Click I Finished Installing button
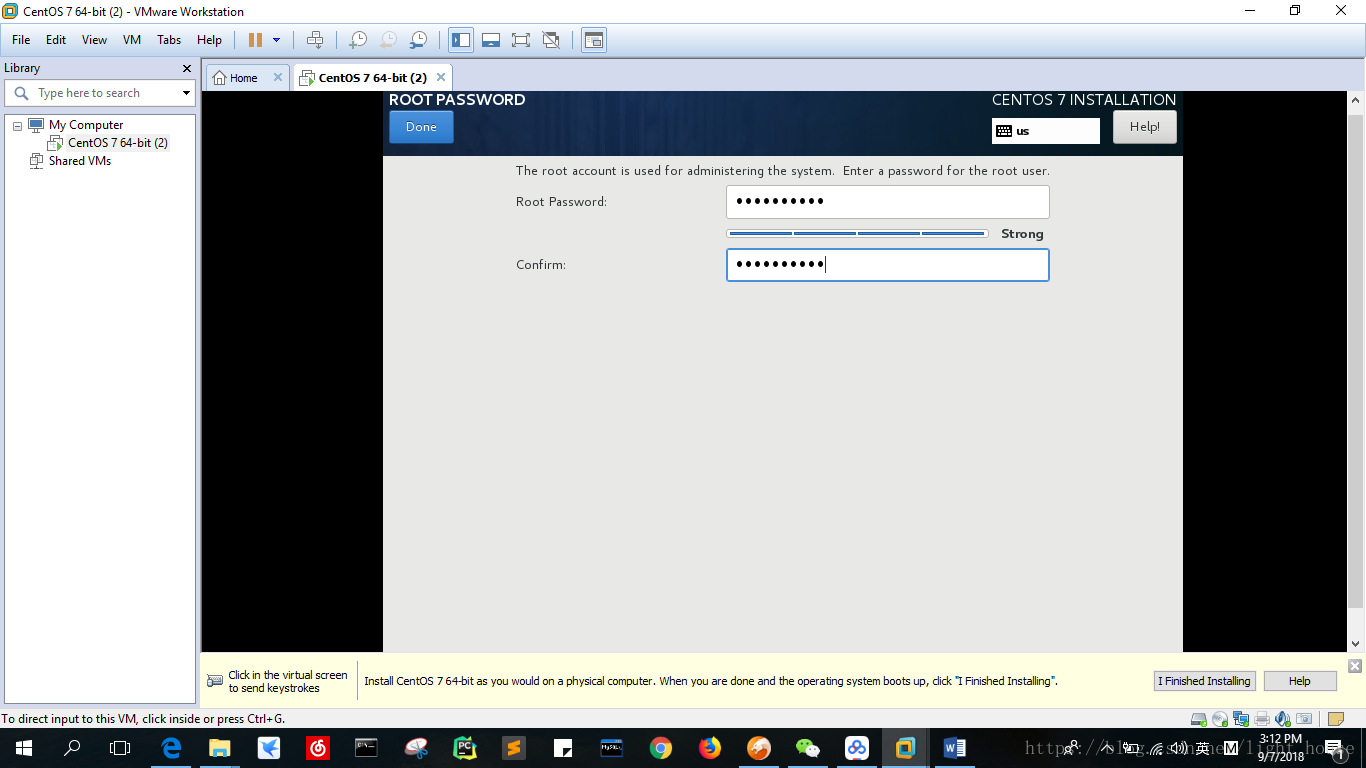Image resolution: width=1366 pixels, height=768 pixels. point(1204,681)
